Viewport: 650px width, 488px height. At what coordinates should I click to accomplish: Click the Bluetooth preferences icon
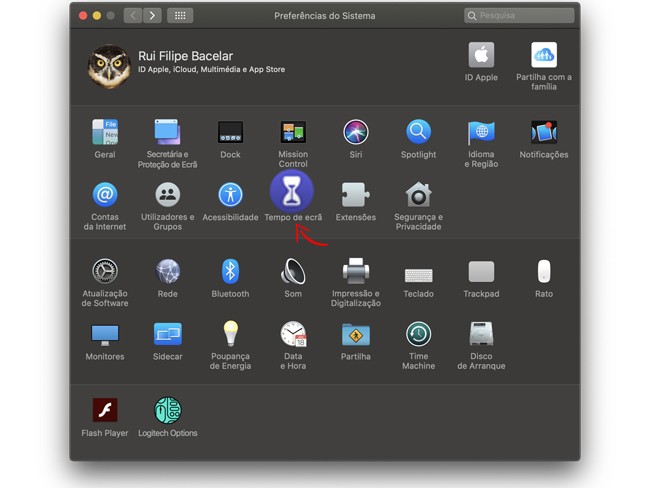230,271
